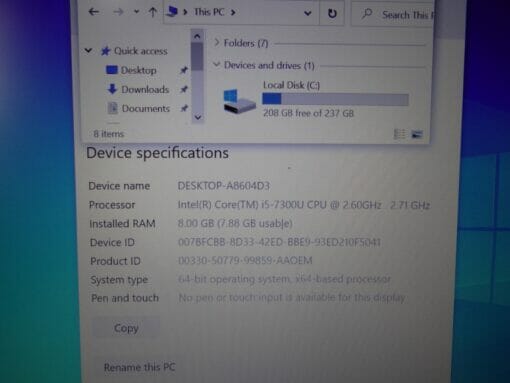Unpin Downloads using its pin icon
510x383 pixels.
[184, 89]
